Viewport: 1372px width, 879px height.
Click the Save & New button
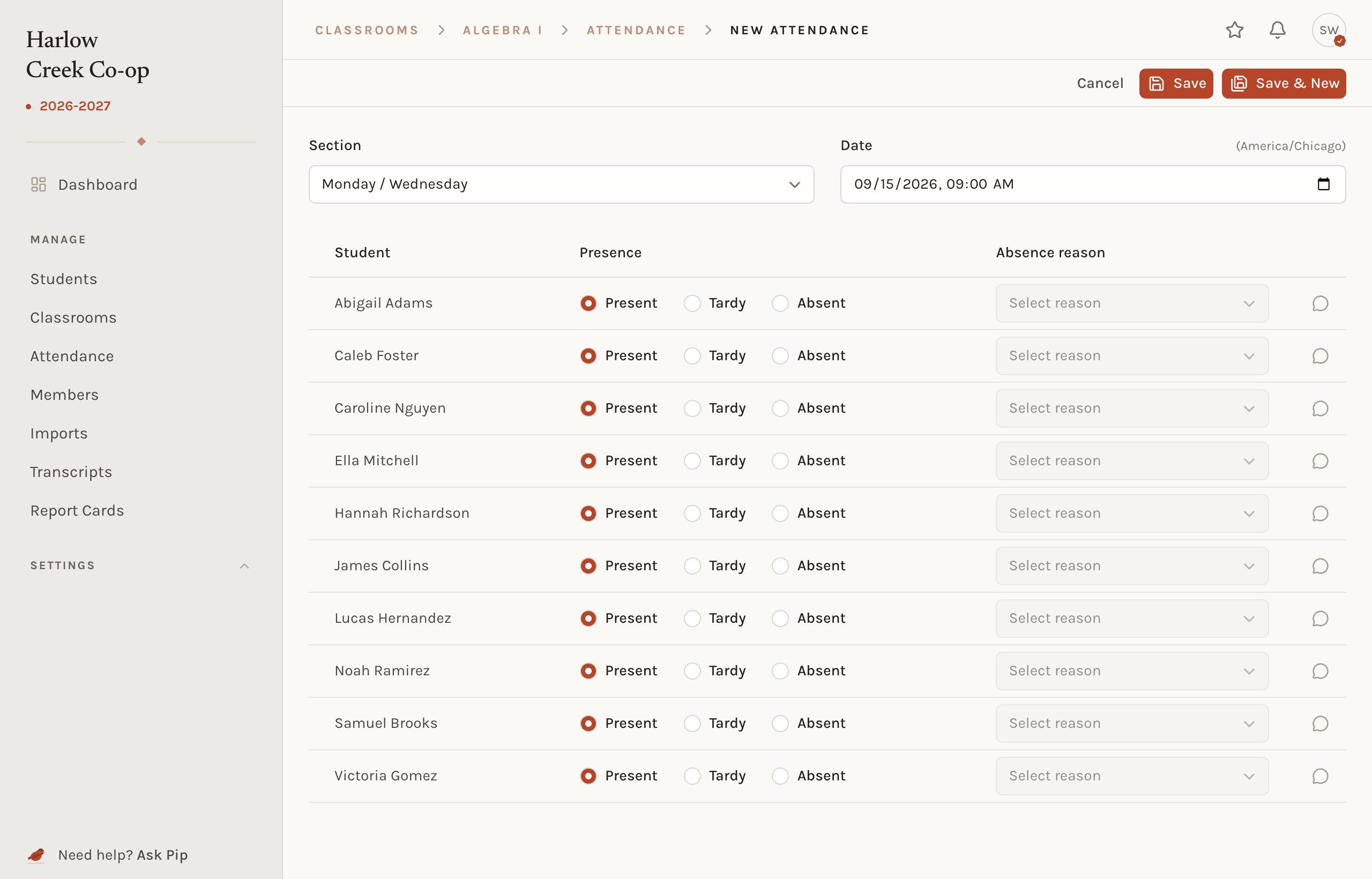point(1284,83)
